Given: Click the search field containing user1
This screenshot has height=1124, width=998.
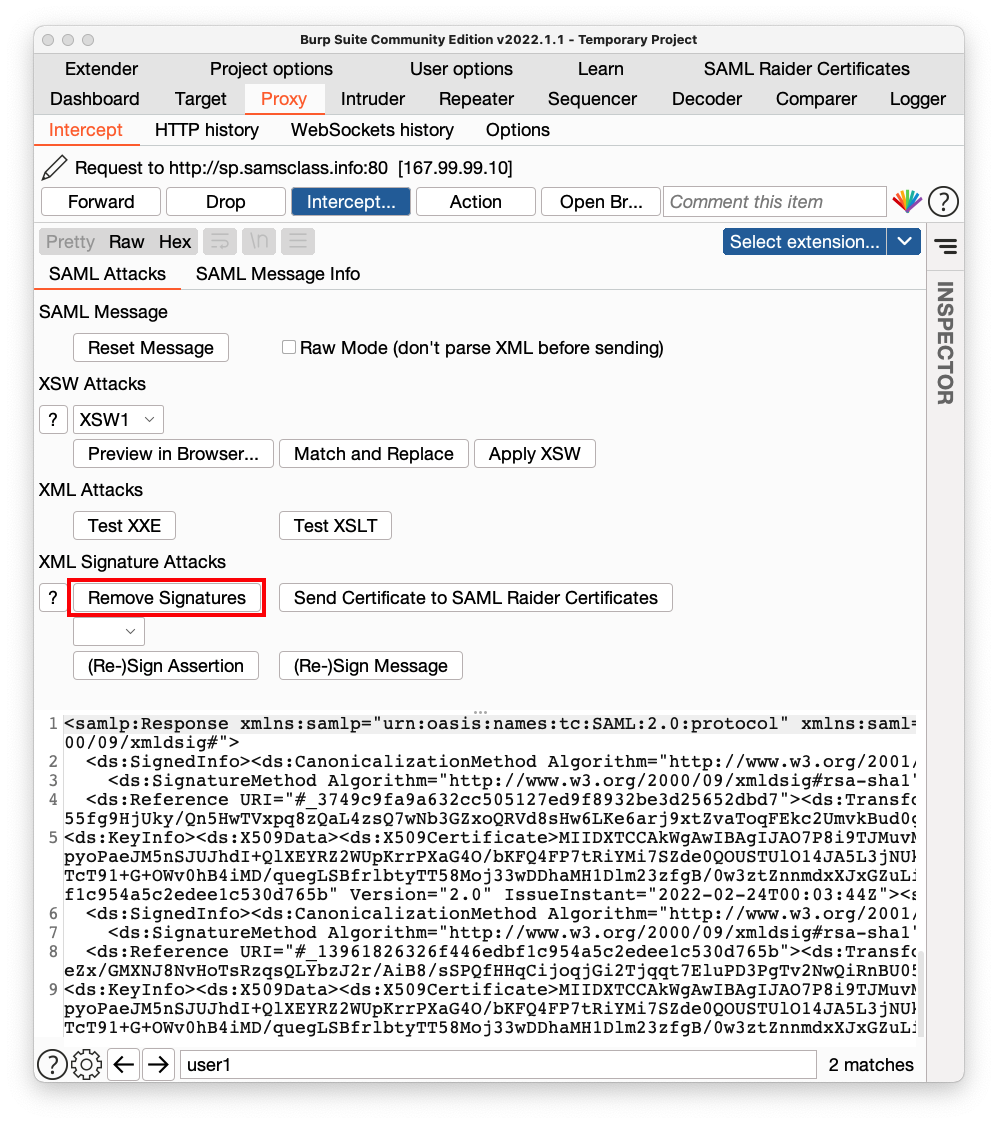Looking at the screenshot, I should coord(498,1065).
